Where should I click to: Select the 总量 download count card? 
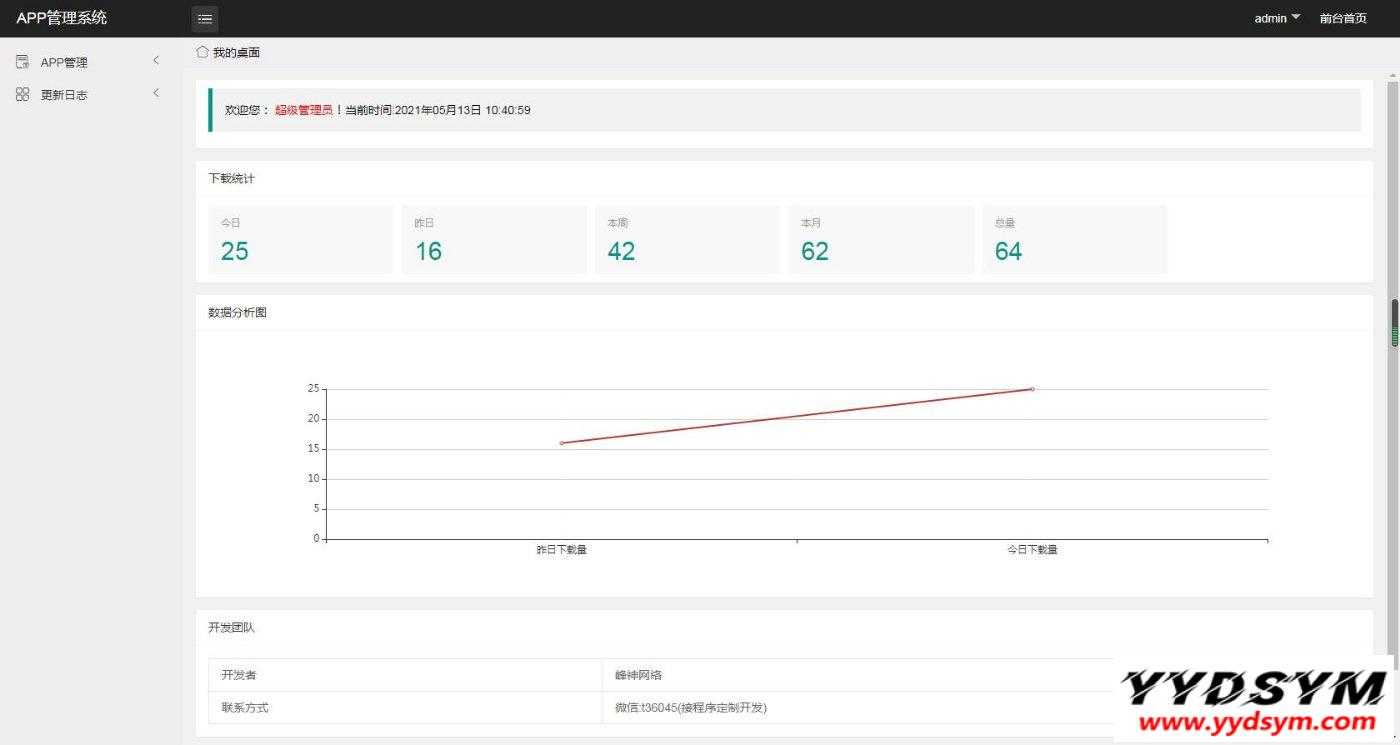[1074, 240]
